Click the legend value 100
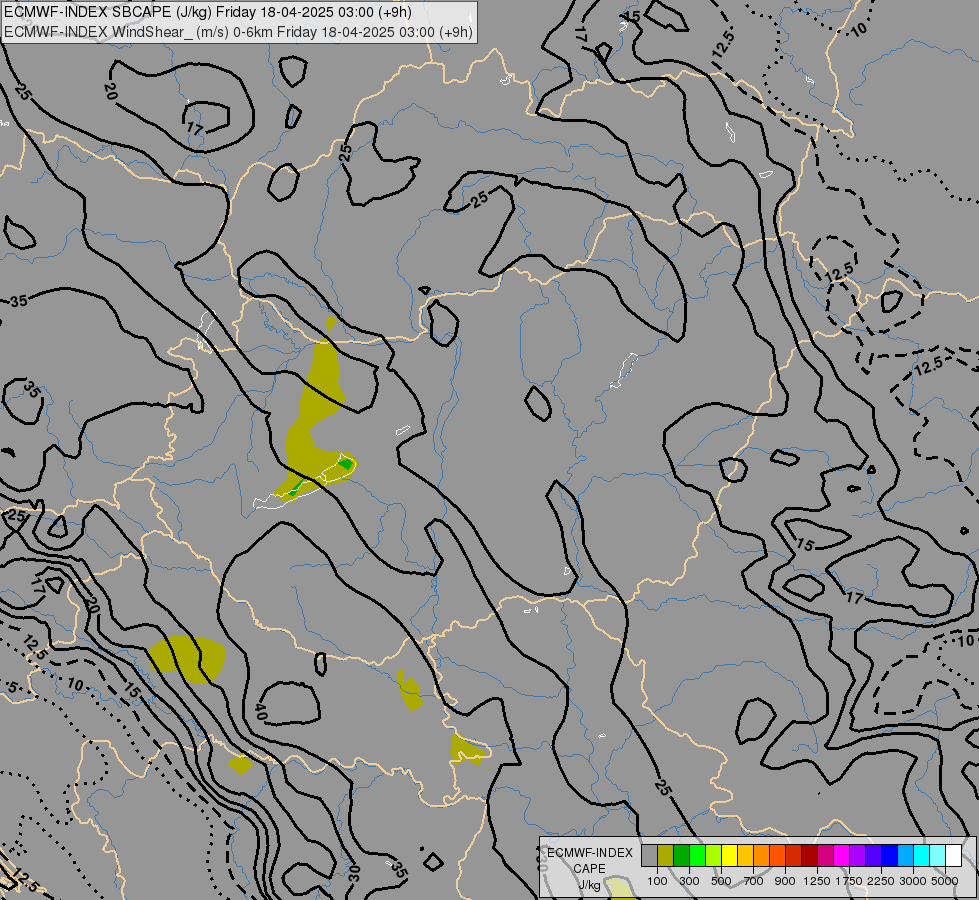Viewport: 979px width, 900px height. tap(657, 881)
